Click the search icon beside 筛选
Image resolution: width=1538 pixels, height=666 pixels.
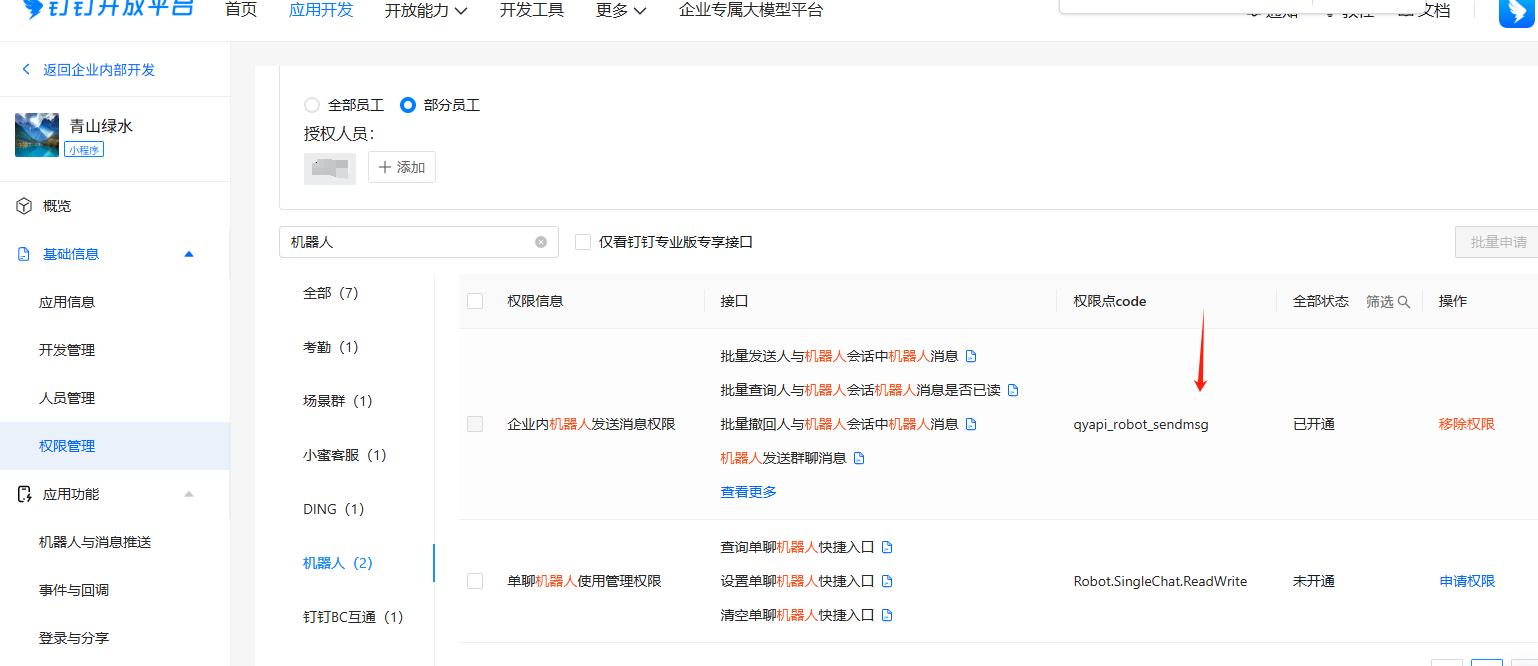pos(1404,301)
